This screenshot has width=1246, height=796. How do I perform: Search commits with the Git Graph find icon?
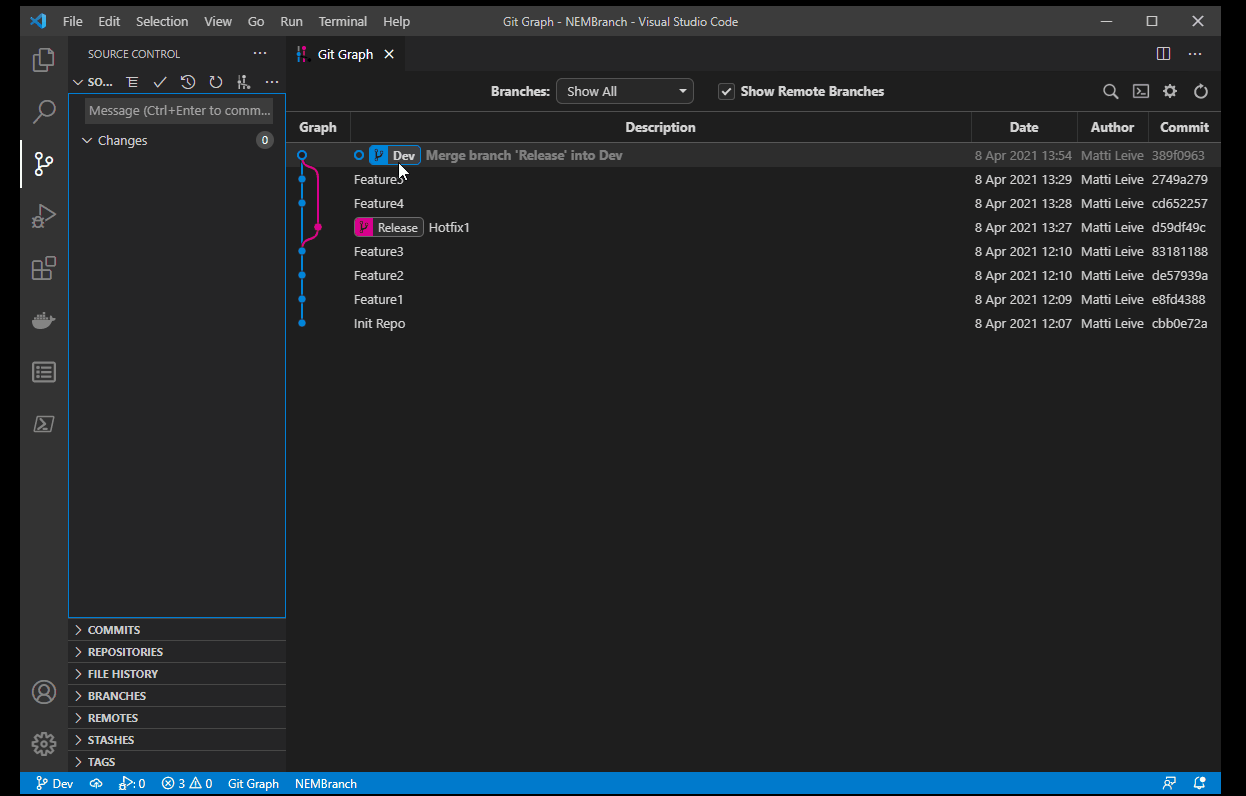point(1110,91)
